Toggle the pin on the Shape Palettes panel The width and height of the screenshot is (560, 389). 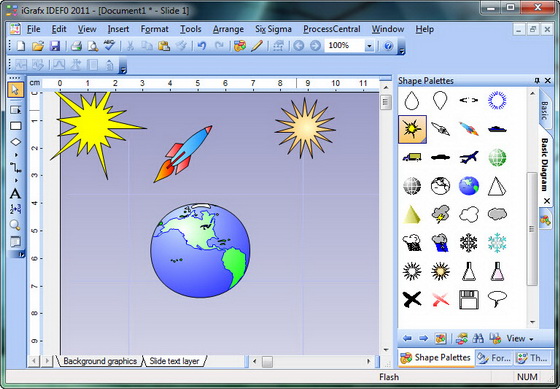coord(537,81)
